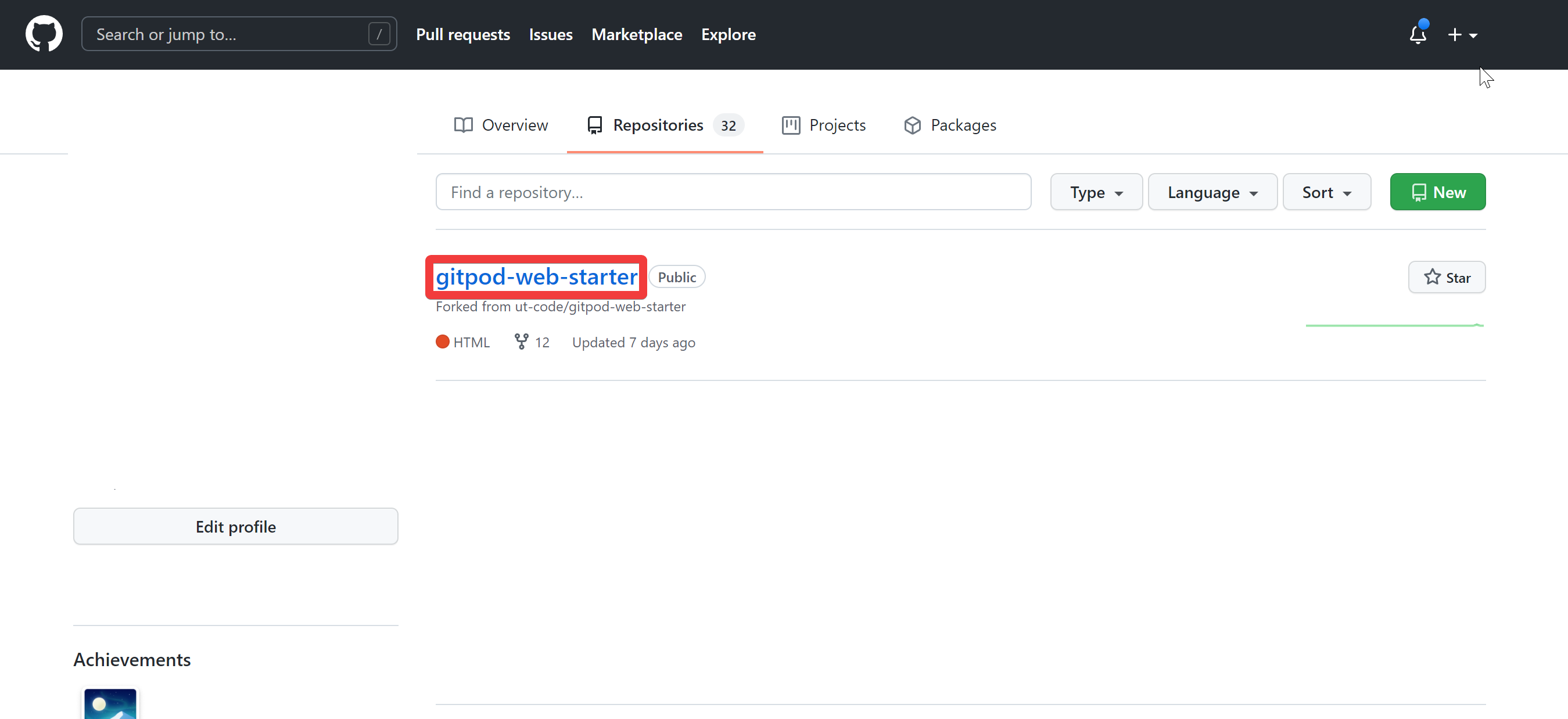Click the Find a repository search field
1568x719 pixels.
733,192
